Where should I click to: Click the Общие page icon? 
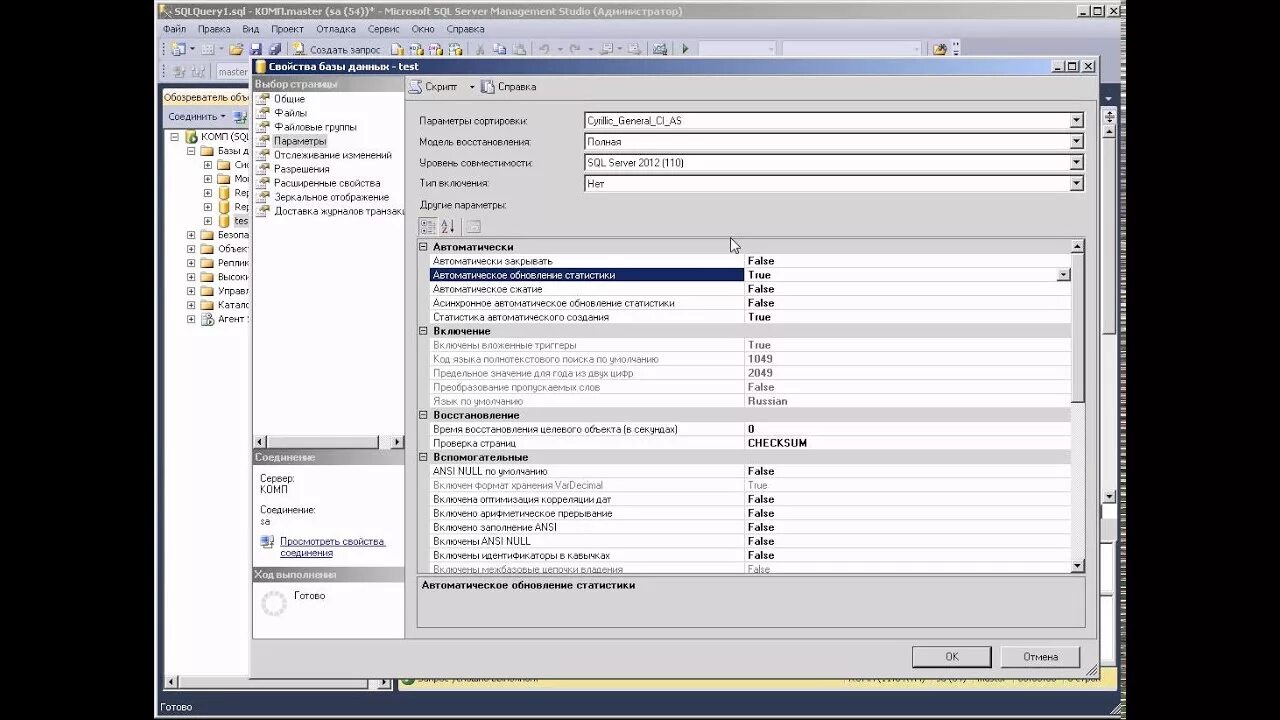coord(264,99)
